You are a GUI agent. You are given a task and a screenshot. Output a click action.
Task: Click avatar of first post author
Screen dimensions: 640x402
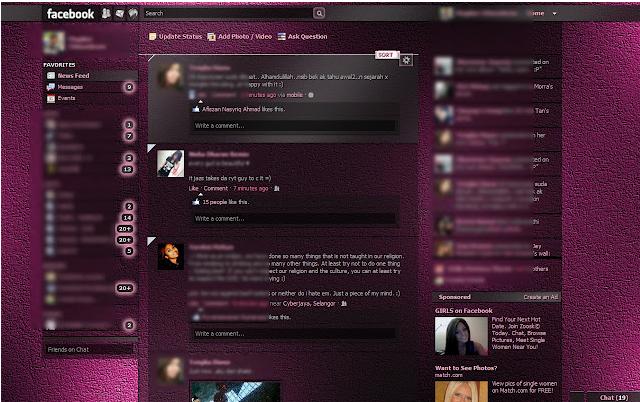pos(171,76)
